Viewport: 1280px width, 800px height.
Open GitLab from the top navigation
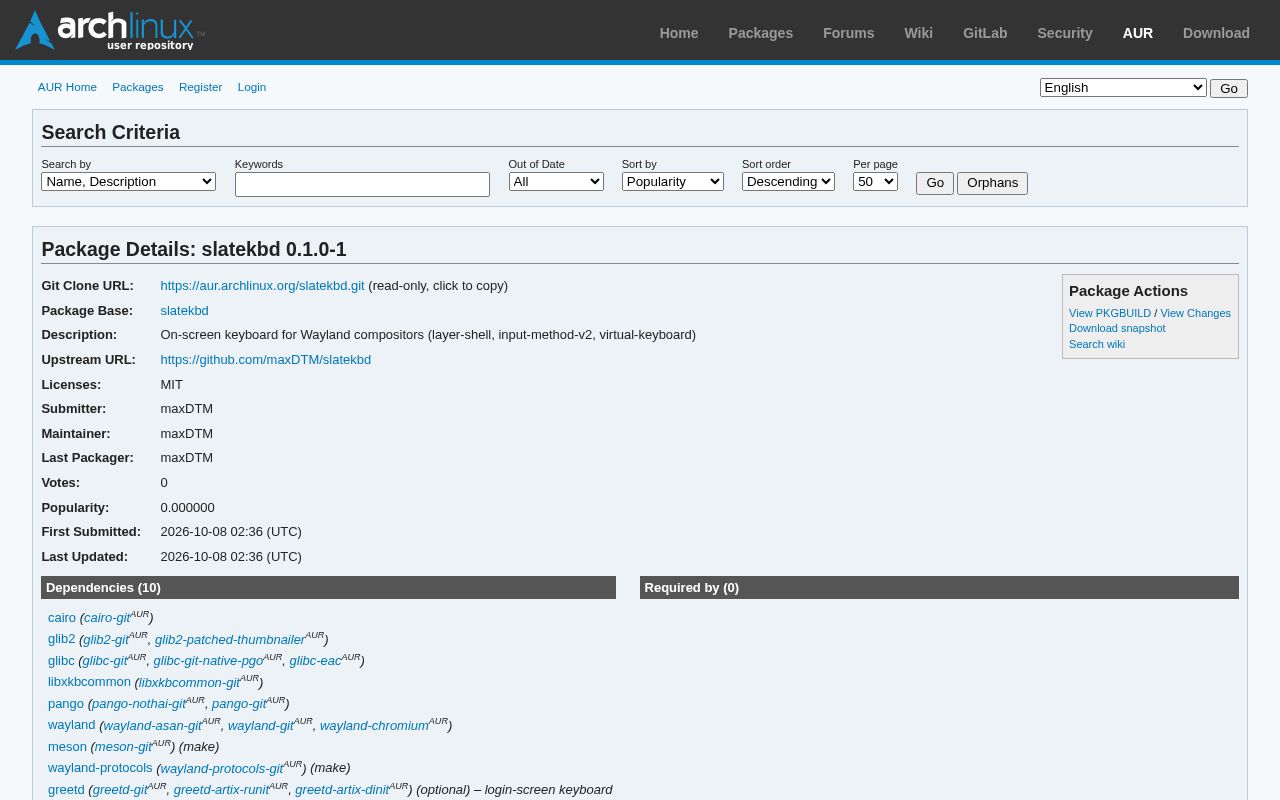pyautogui.click(x=985, y=33)
